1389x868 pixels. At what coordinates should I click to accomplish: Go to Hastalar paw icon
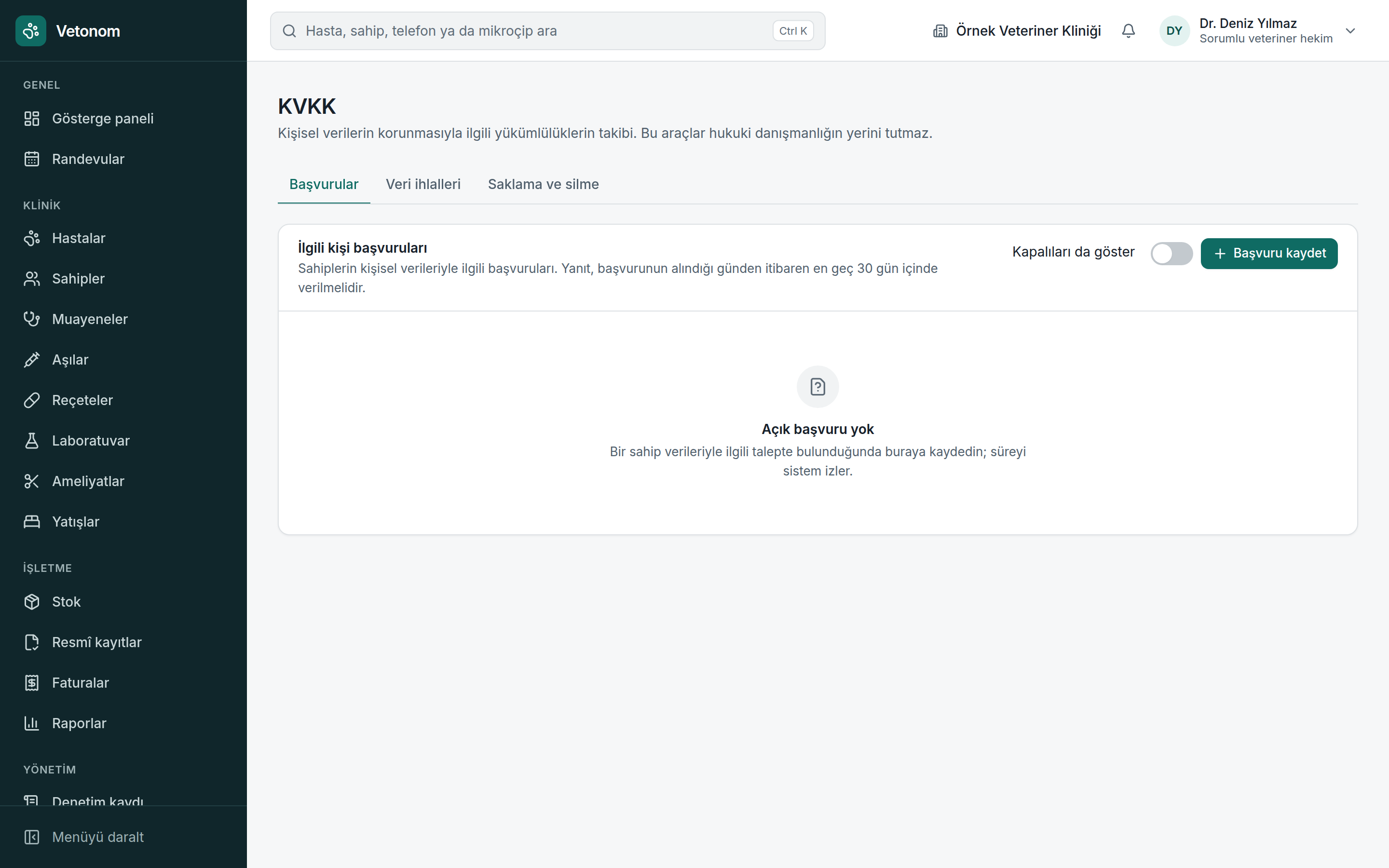click(x=31, y=238)
